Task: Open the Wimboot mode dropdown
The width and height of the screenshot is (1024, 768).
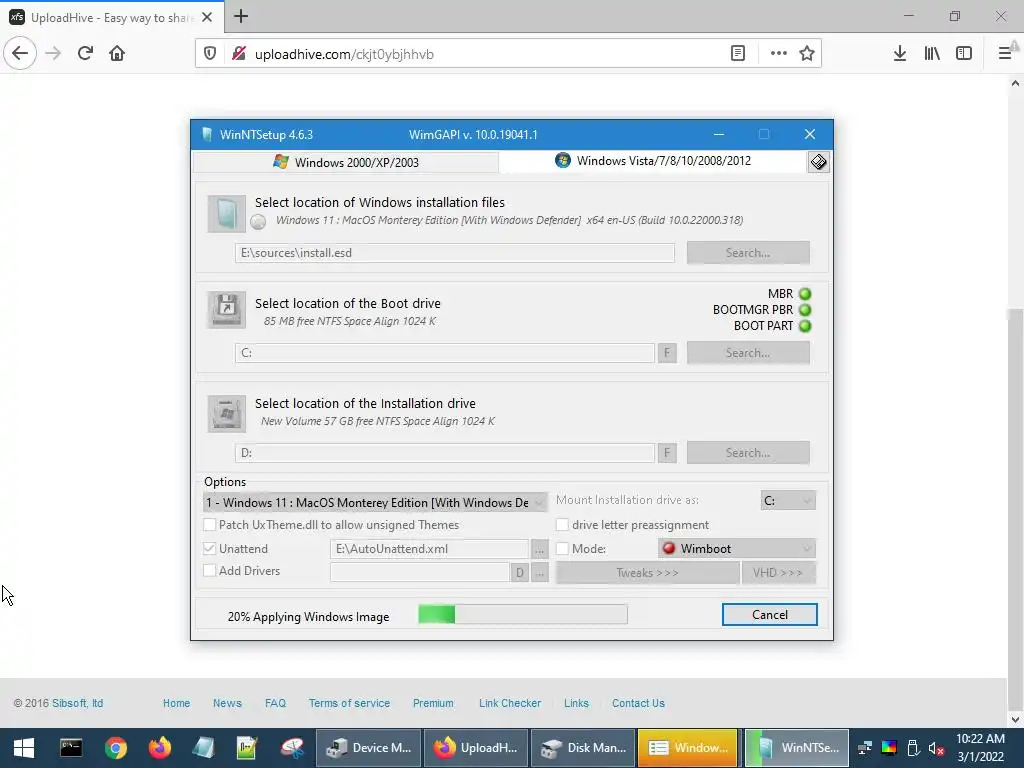Action: click(737, 549)
